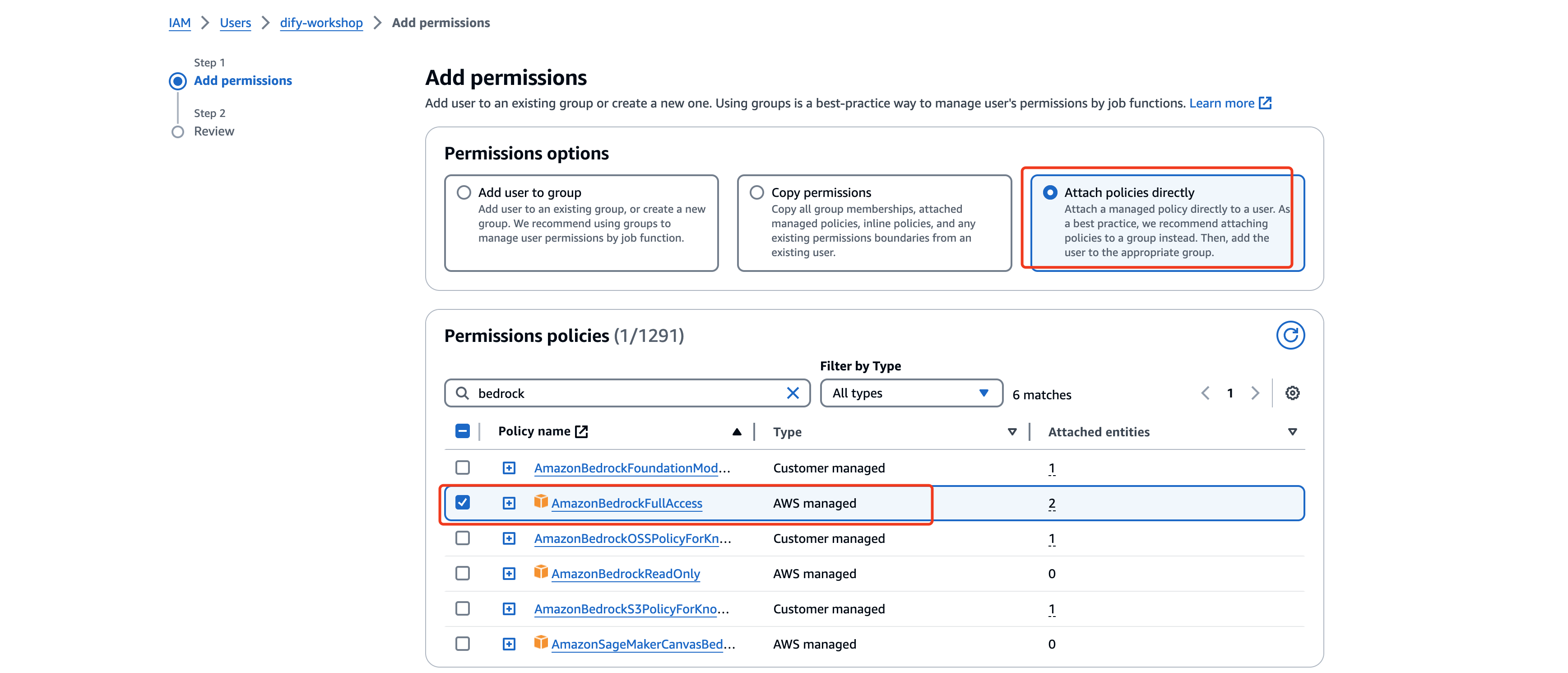Select the Add user to group option

464,192
